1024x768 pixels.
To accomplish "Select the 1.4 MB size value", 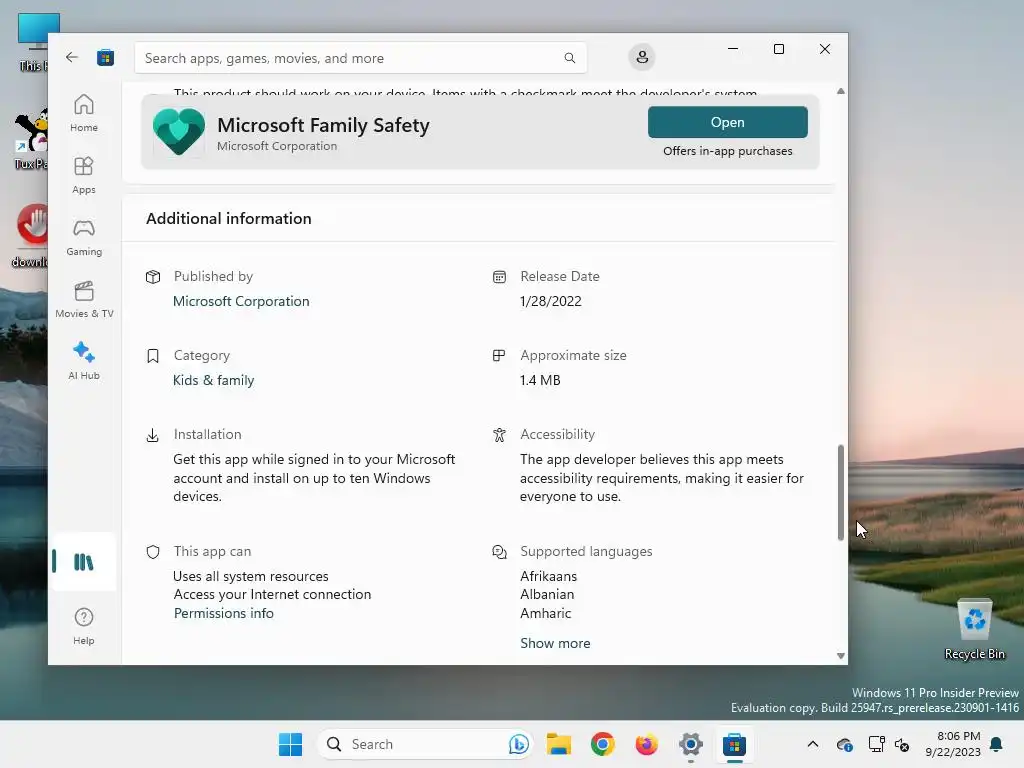I will [540, 380].
